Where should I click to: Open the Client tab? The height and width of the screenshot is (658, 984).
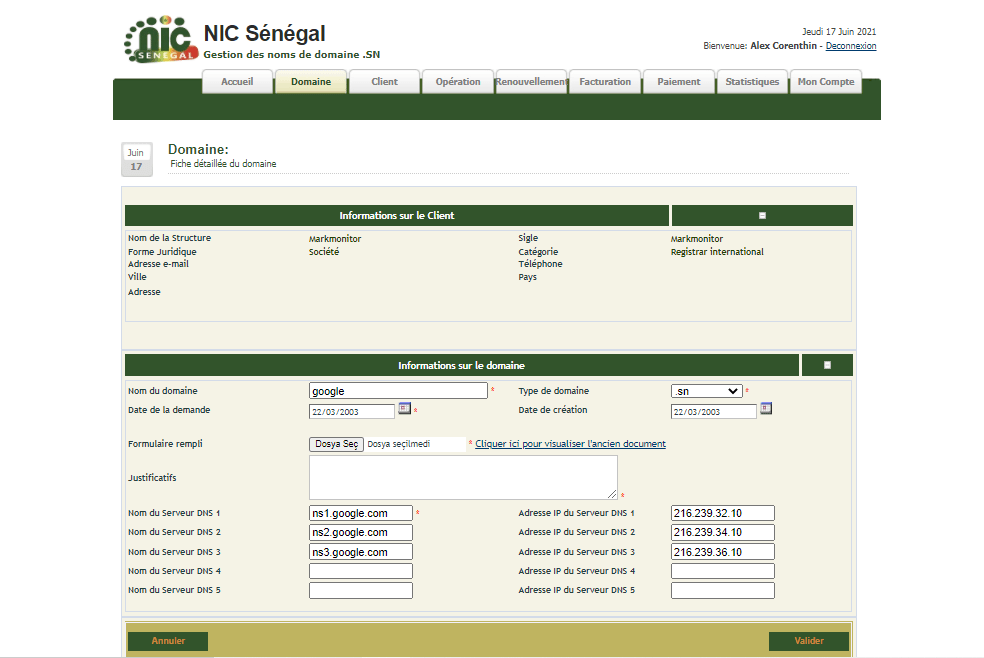[384, 82]
